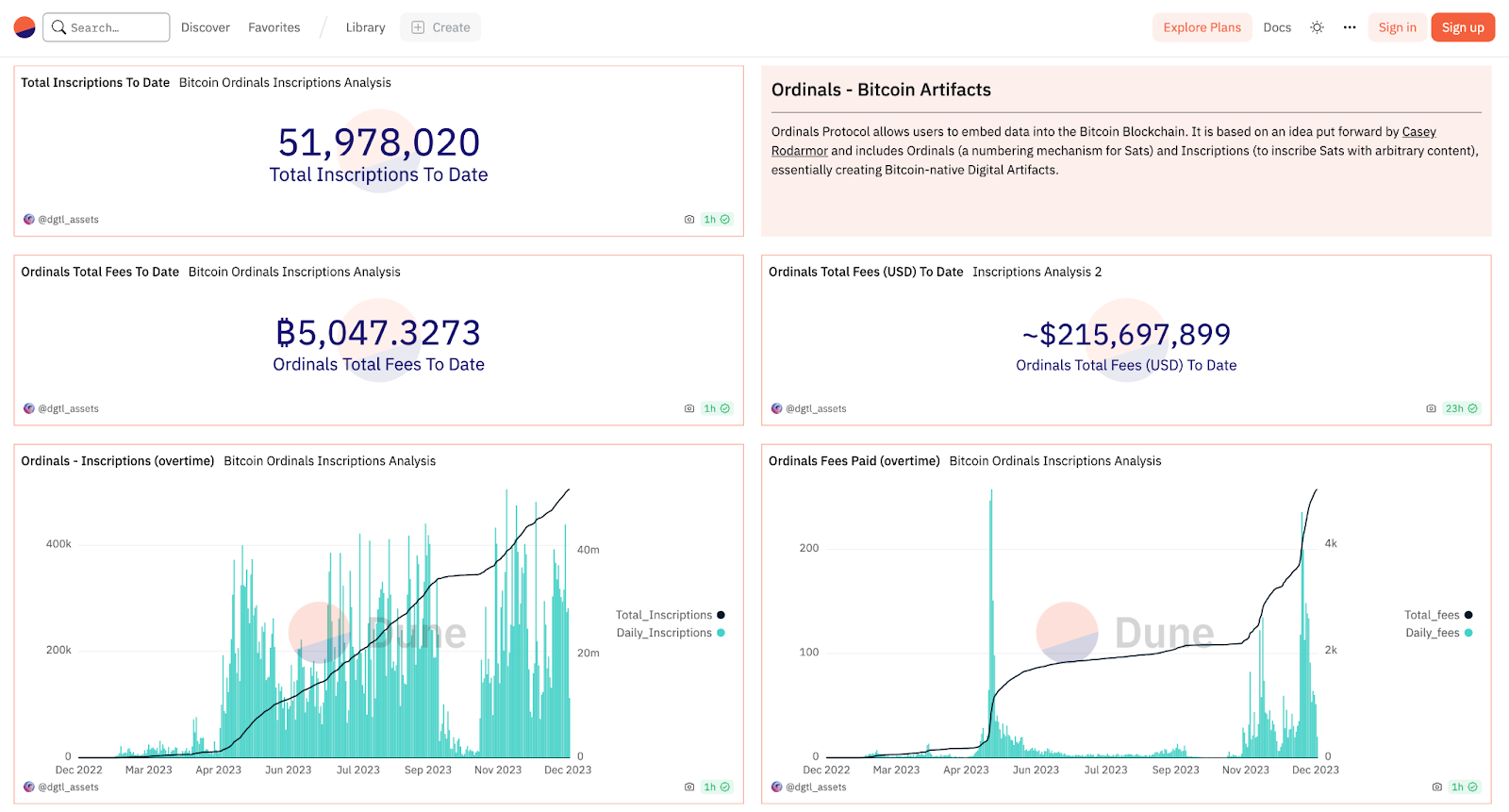
Task: Click the Sign in button
Action: click(1397, 27)
